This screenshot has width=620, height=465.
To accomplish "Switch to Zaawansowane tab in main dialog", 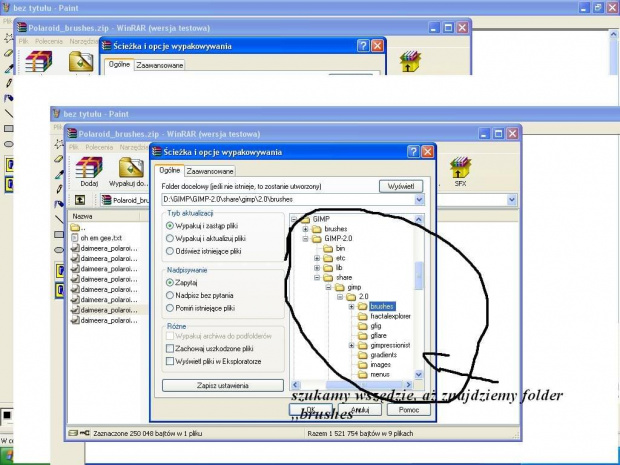I will [x=210, y=171].
